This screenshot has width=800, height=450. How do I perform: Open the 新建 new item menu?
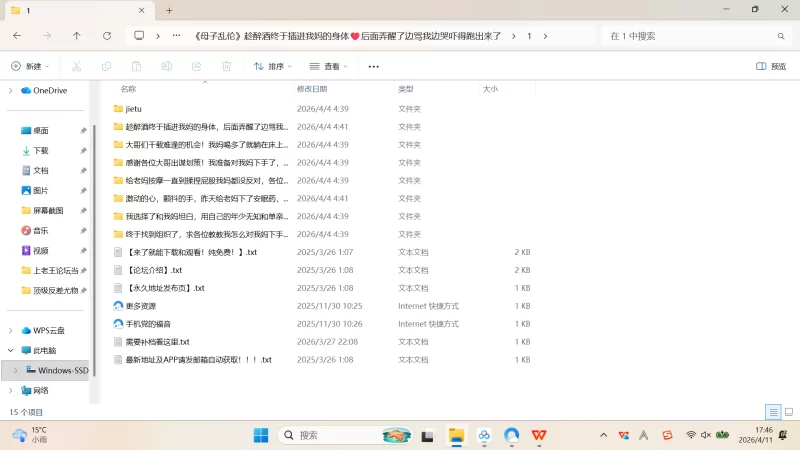pos(30,66)
